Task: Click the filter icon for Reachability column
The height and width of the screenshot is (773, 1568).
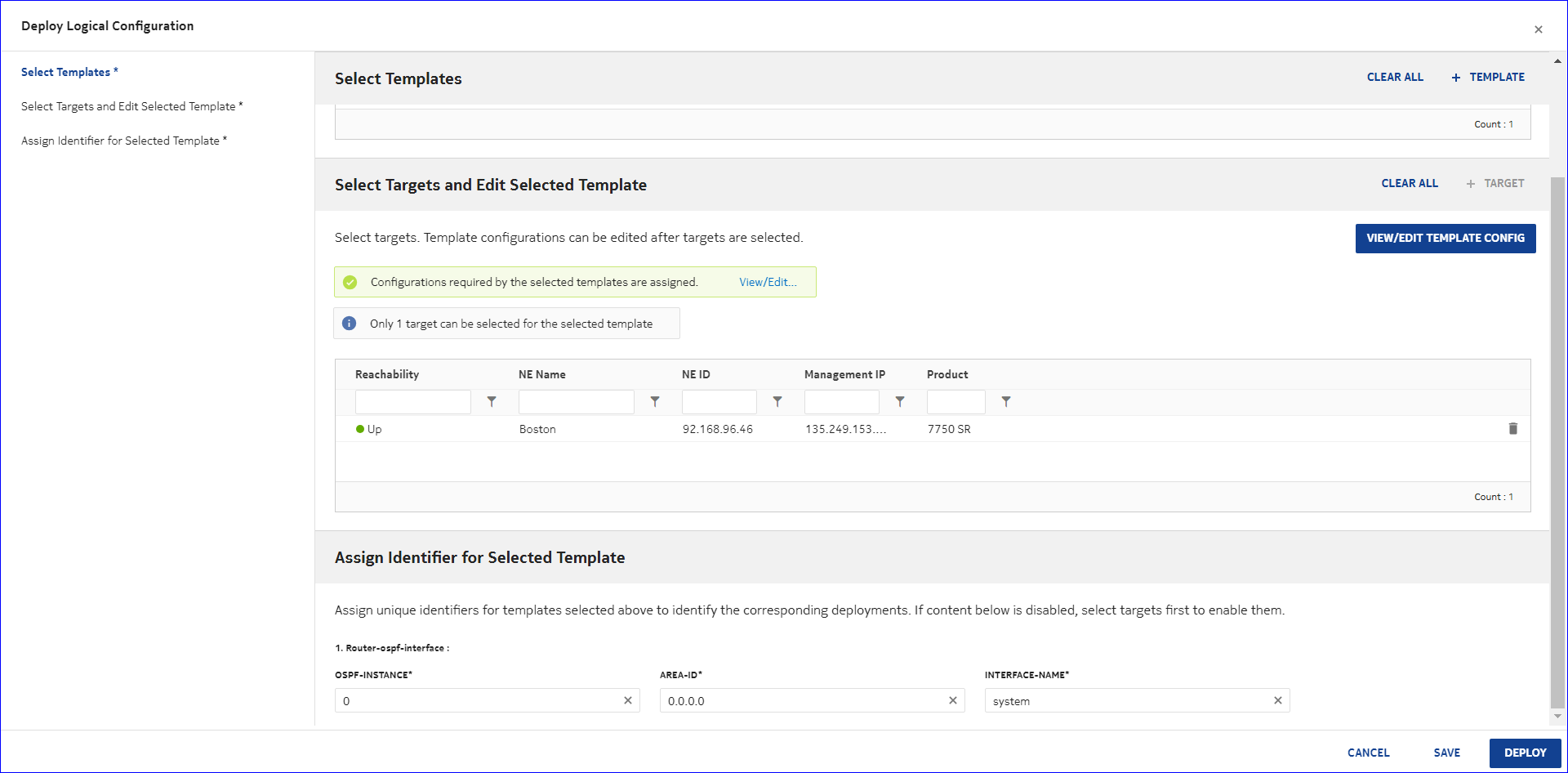Action: 492,402
